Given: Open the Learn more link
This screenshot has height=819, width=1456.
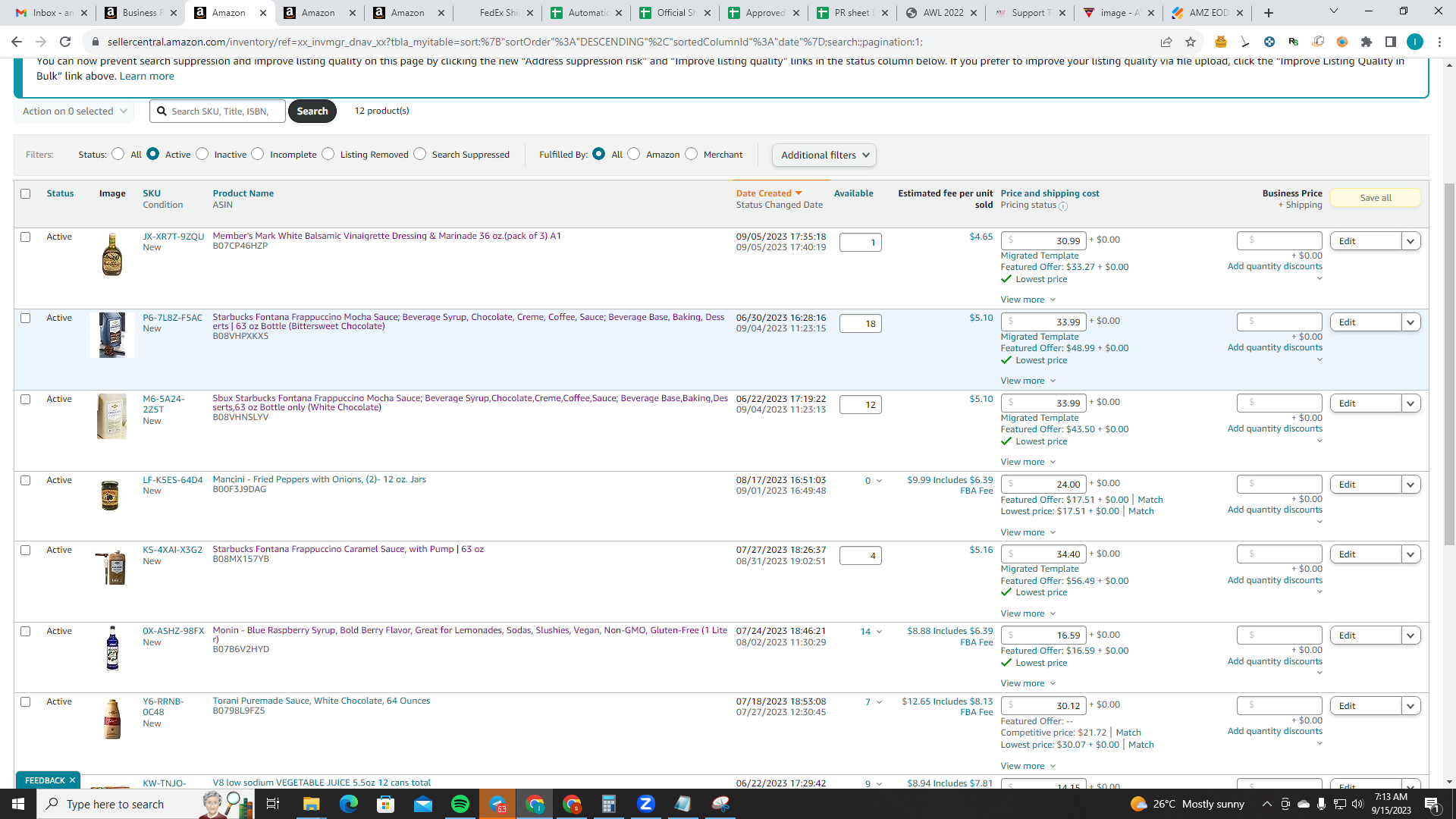Looking at the screenshot, I should coord(146,76).
